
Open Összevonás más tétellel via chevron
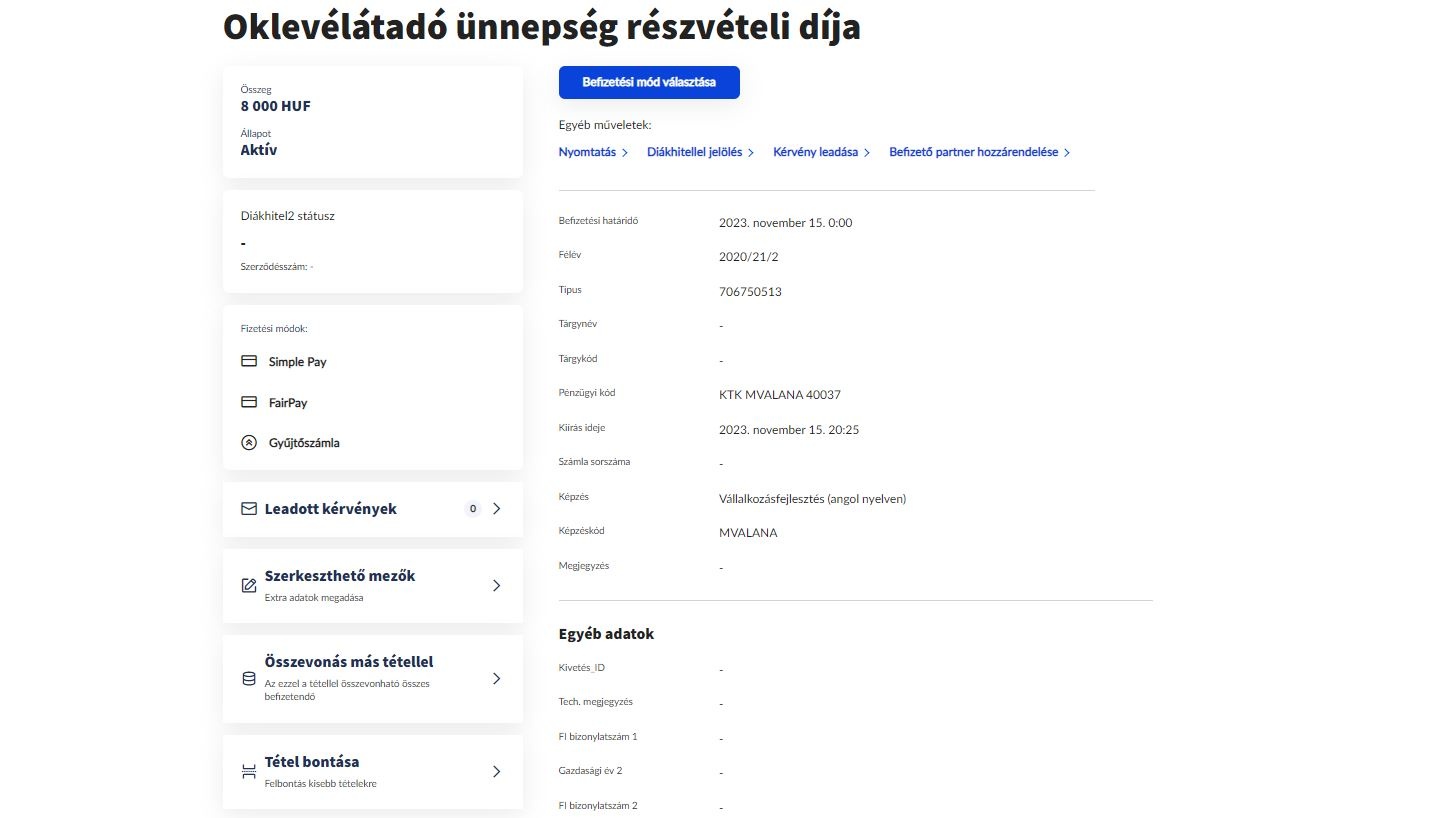[497, 678]
